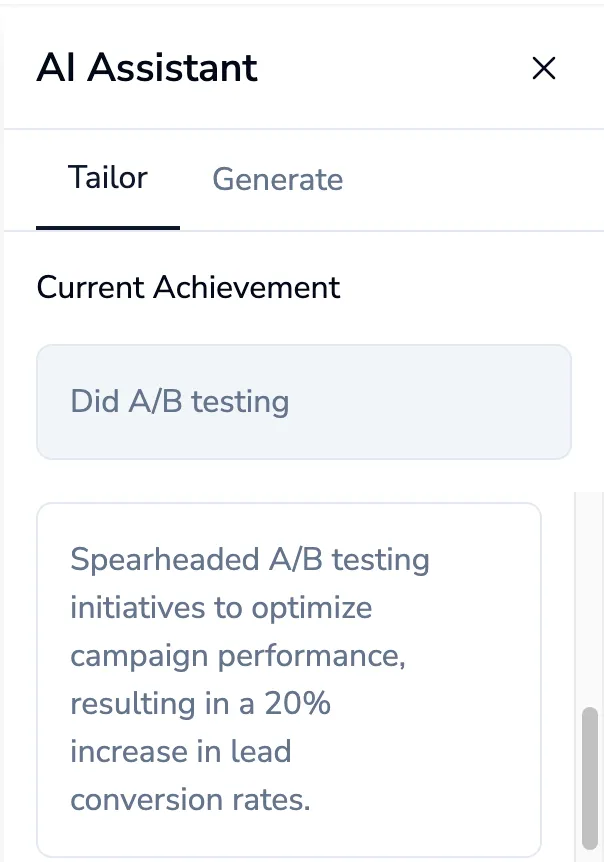Click the 'conversion rates.' text line
This screenshot has width=604, height=862.
190,799
